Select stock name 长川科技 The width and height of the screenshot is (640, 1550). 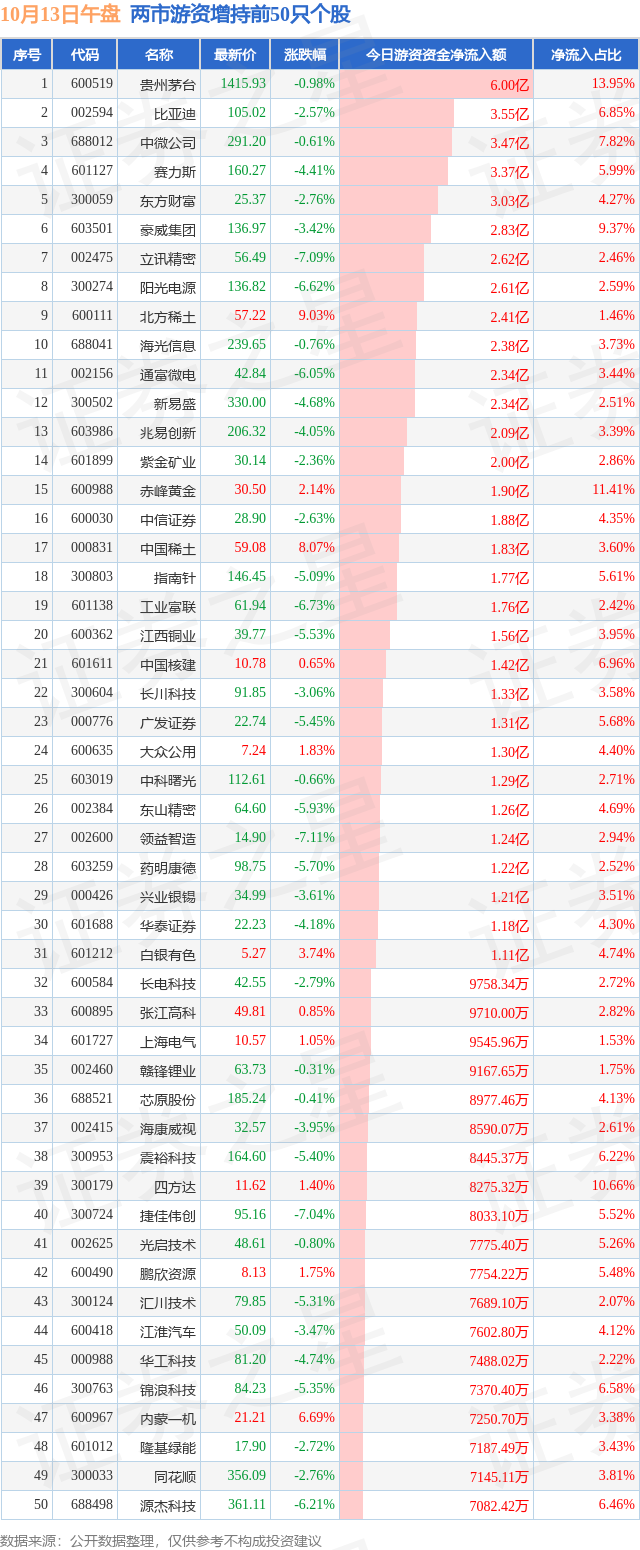coord(168,693)
